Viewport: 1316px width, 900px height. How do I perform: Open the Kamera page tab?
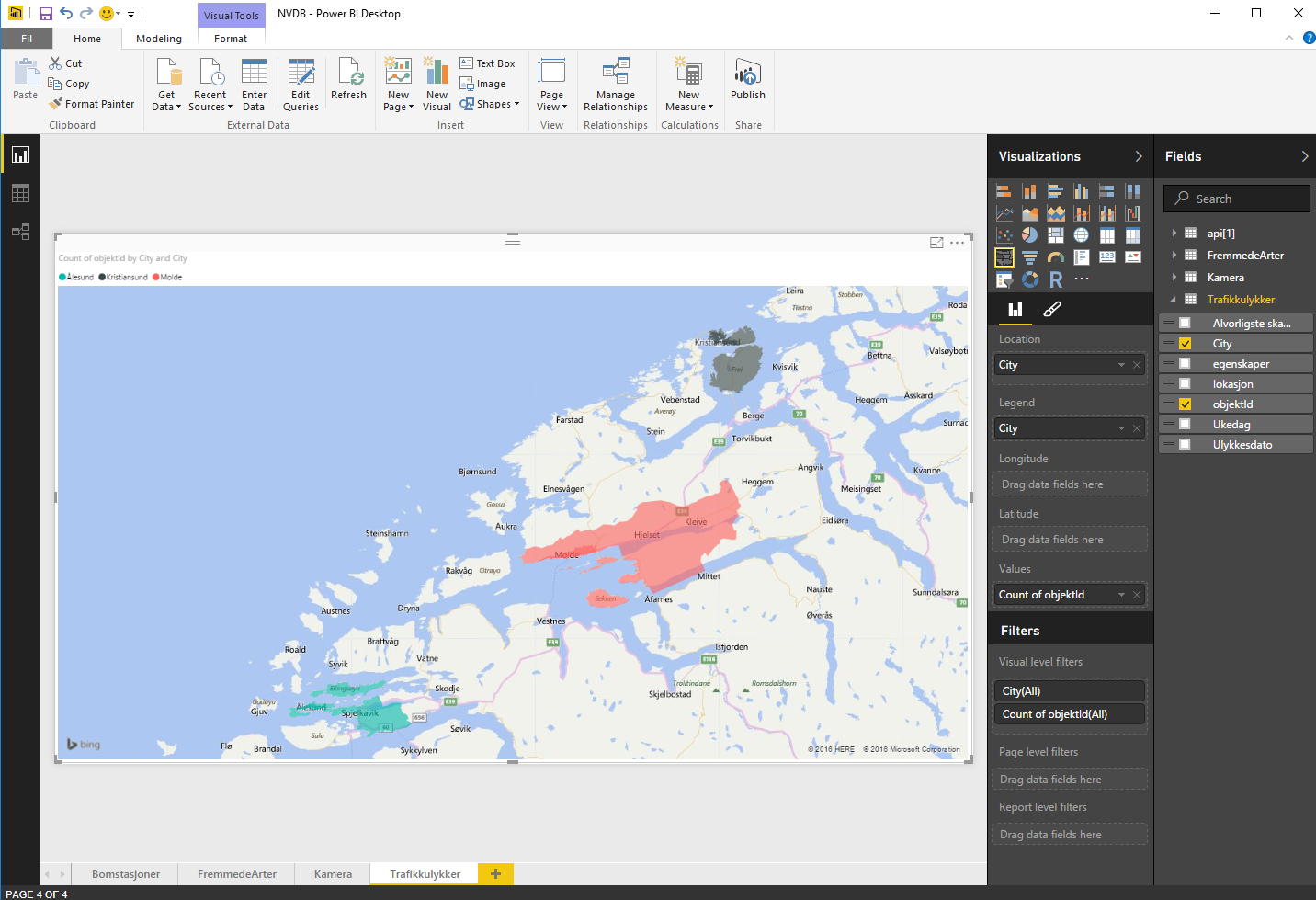coord(333,874)
